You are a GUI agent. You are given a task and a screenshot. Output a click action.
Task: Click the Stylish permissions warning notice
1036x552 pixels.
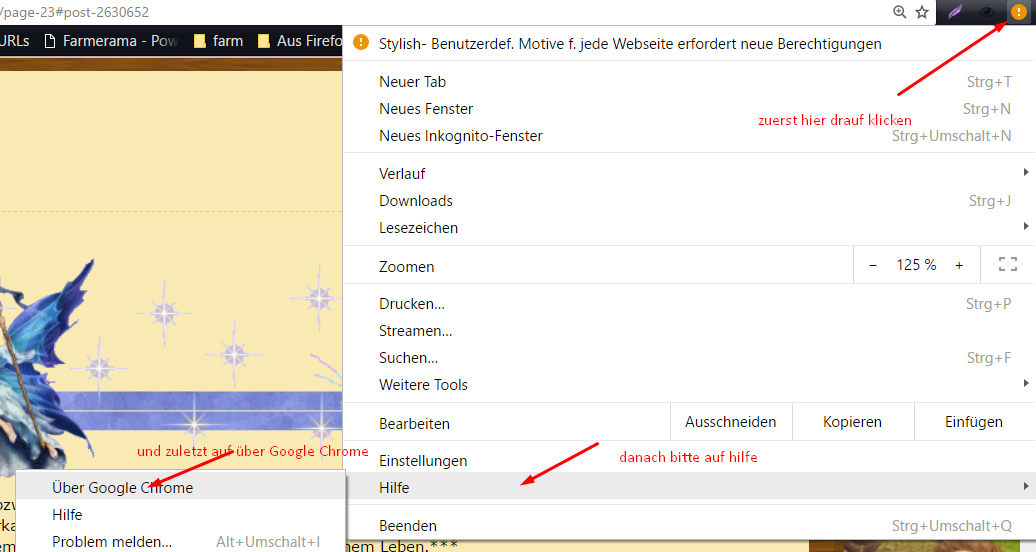pyautogui.click(x=689, y=44)
